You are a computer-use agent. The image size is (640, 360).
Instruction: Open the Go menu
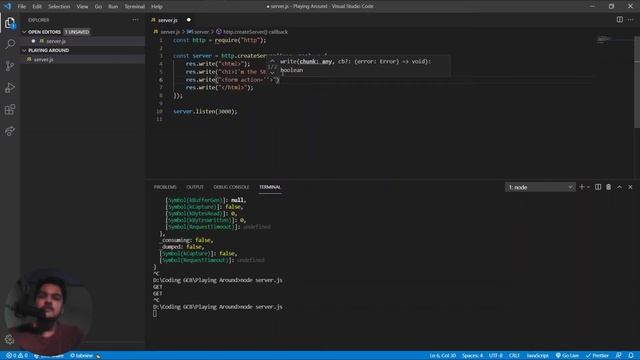(98, 6)
